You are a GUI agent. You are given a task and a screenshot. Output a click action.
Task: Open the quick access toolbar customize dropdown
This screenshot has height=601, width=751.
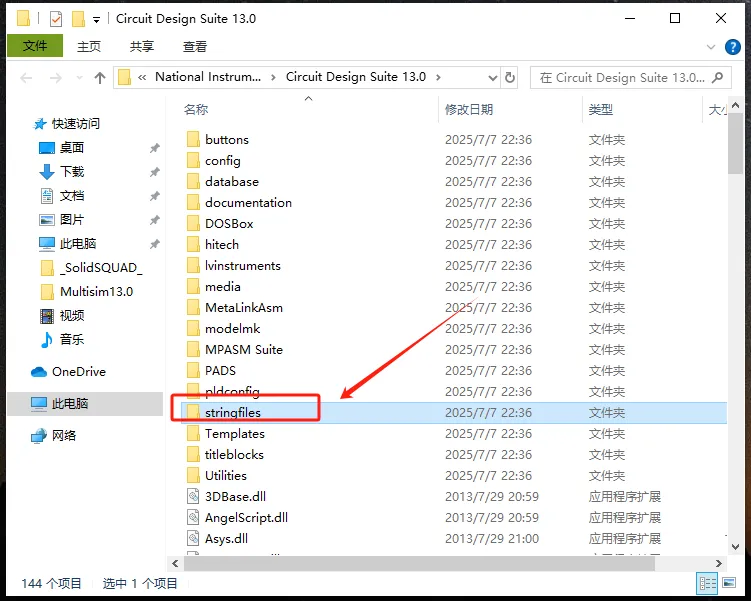coord(96,20)
